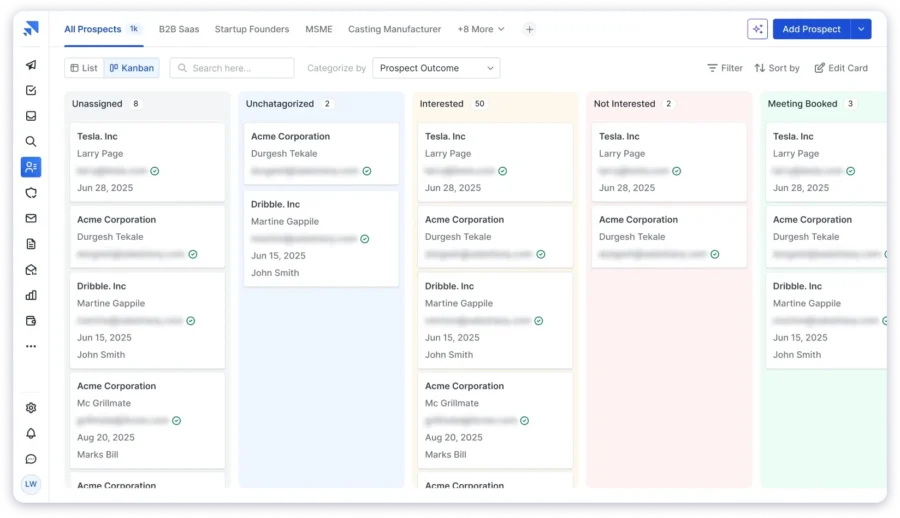Click Aug 20, 2025 in Interested column

(453, 438)
